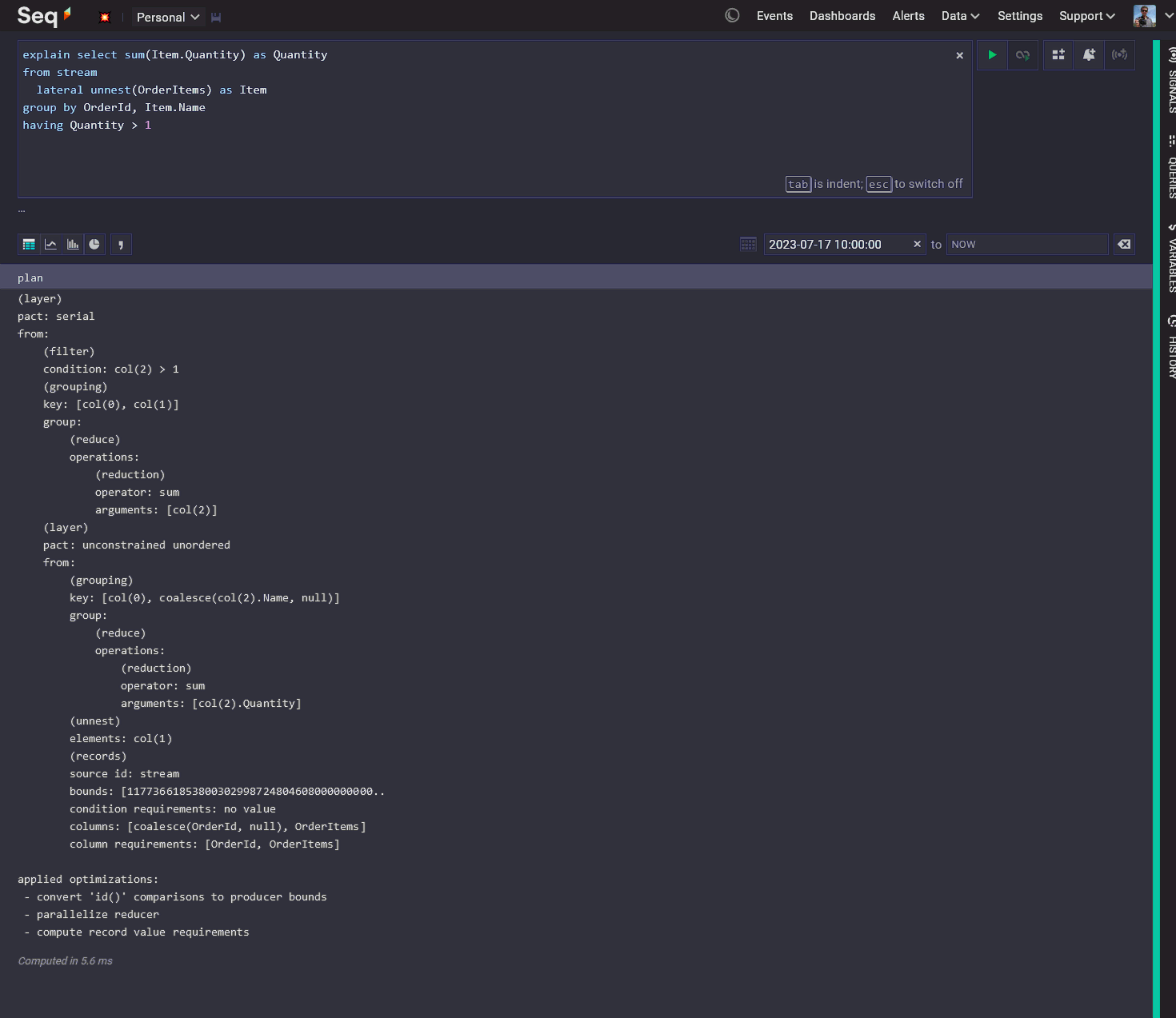Click the 'pact: unconstrained unordered' line
The width and height of the screenshot is (1176, 1018).
tap(137, 545)
